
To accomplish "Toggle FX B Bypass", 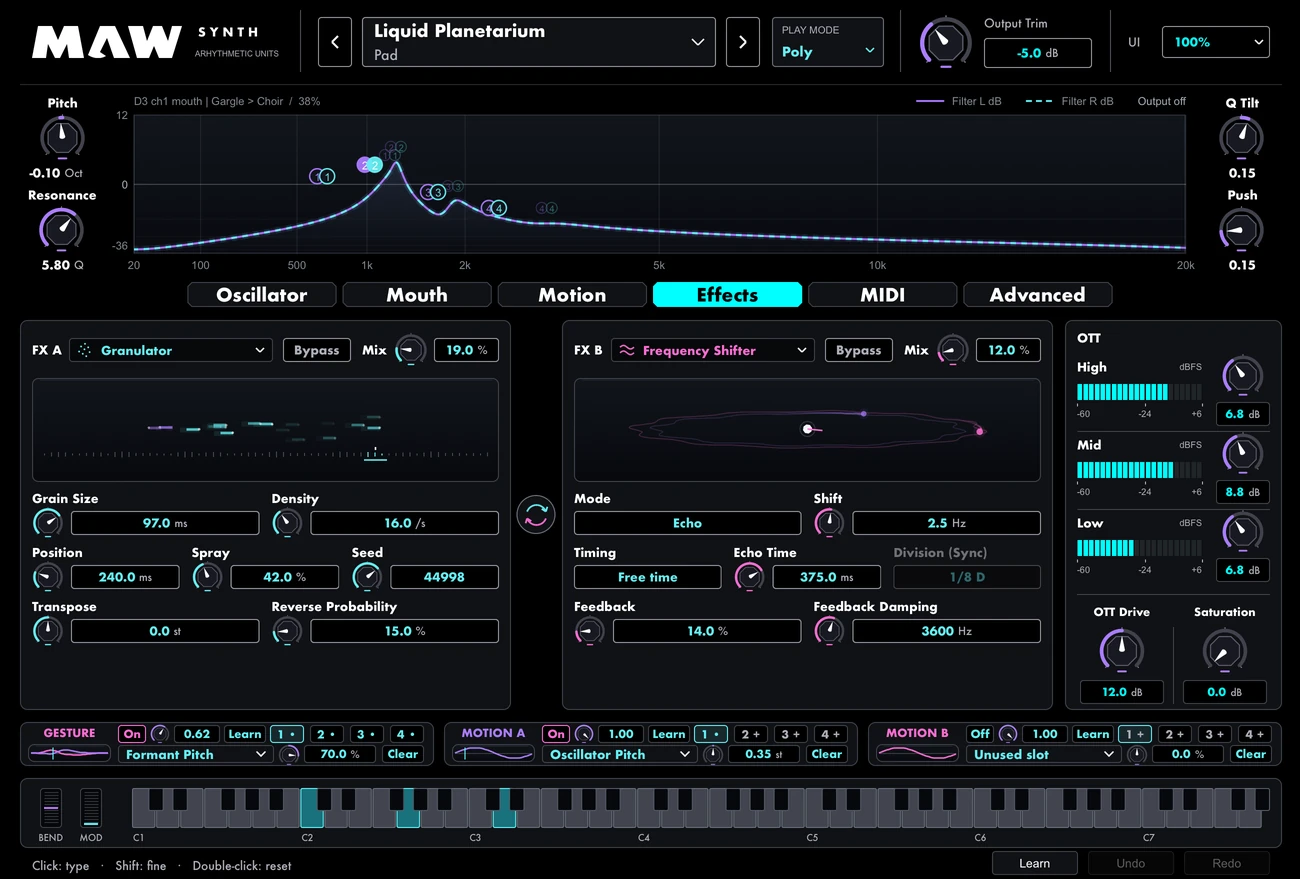I will tap(858, 350).
